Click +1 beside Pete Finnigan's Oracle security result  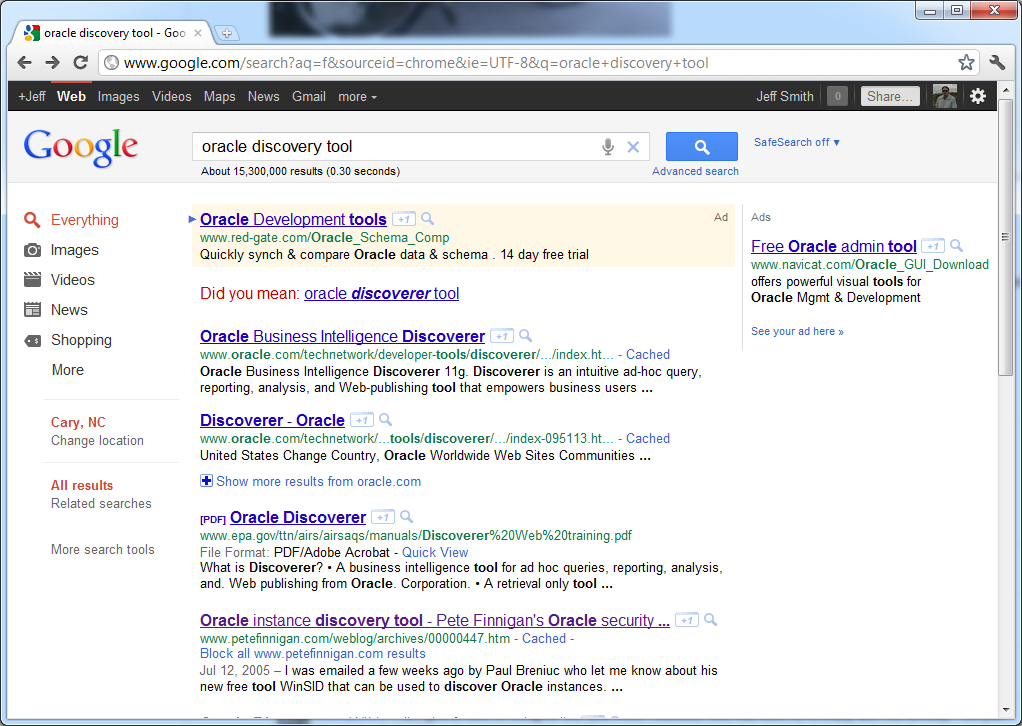pyautogui.click(x=686, y=620)
